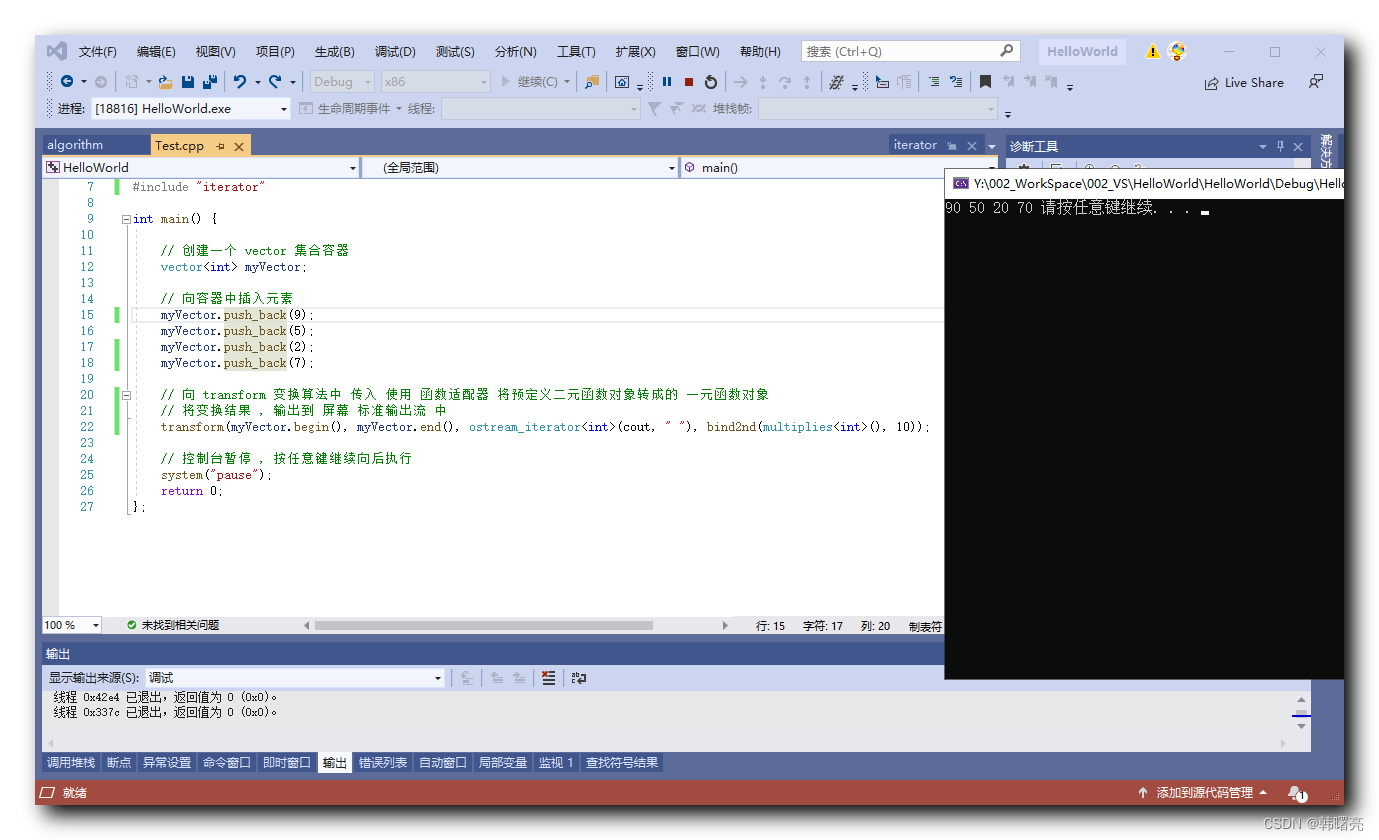Change editor zoom using the 100% control
Image resolution: width=1379 pixels, height=840 pixels.
click(x=68, y=625)
